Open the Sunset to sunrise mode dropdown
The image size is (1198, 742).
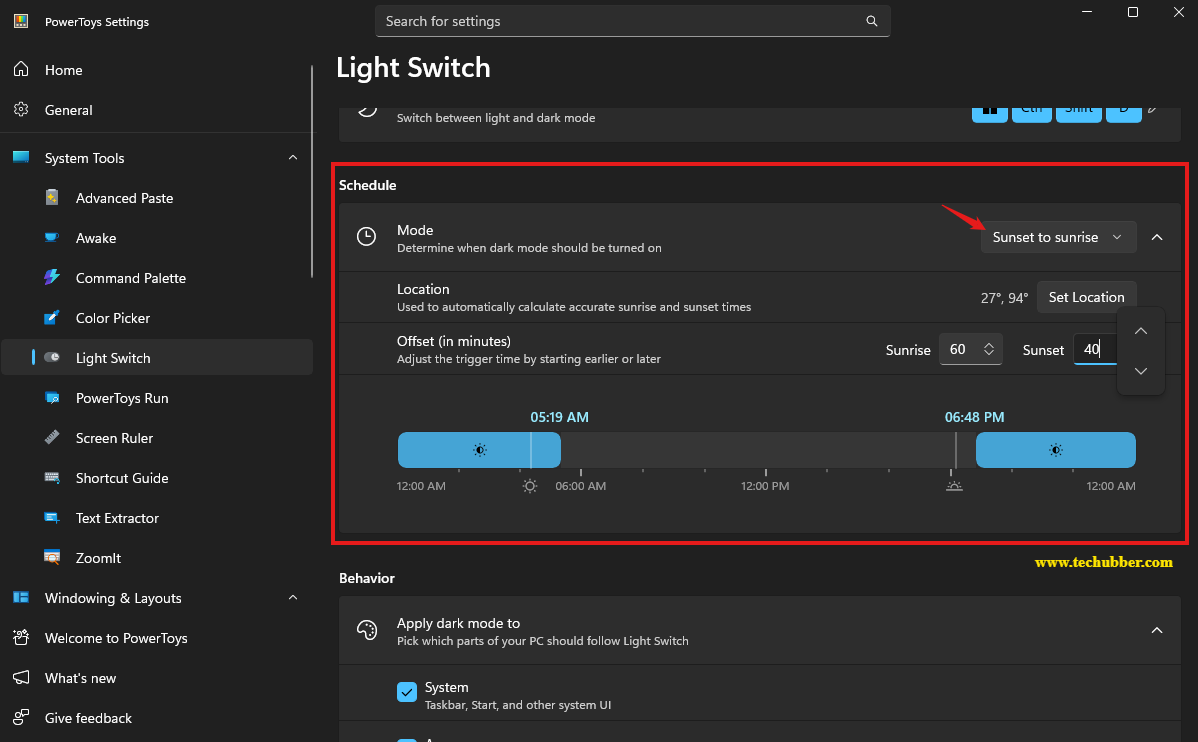point(1058,237)
